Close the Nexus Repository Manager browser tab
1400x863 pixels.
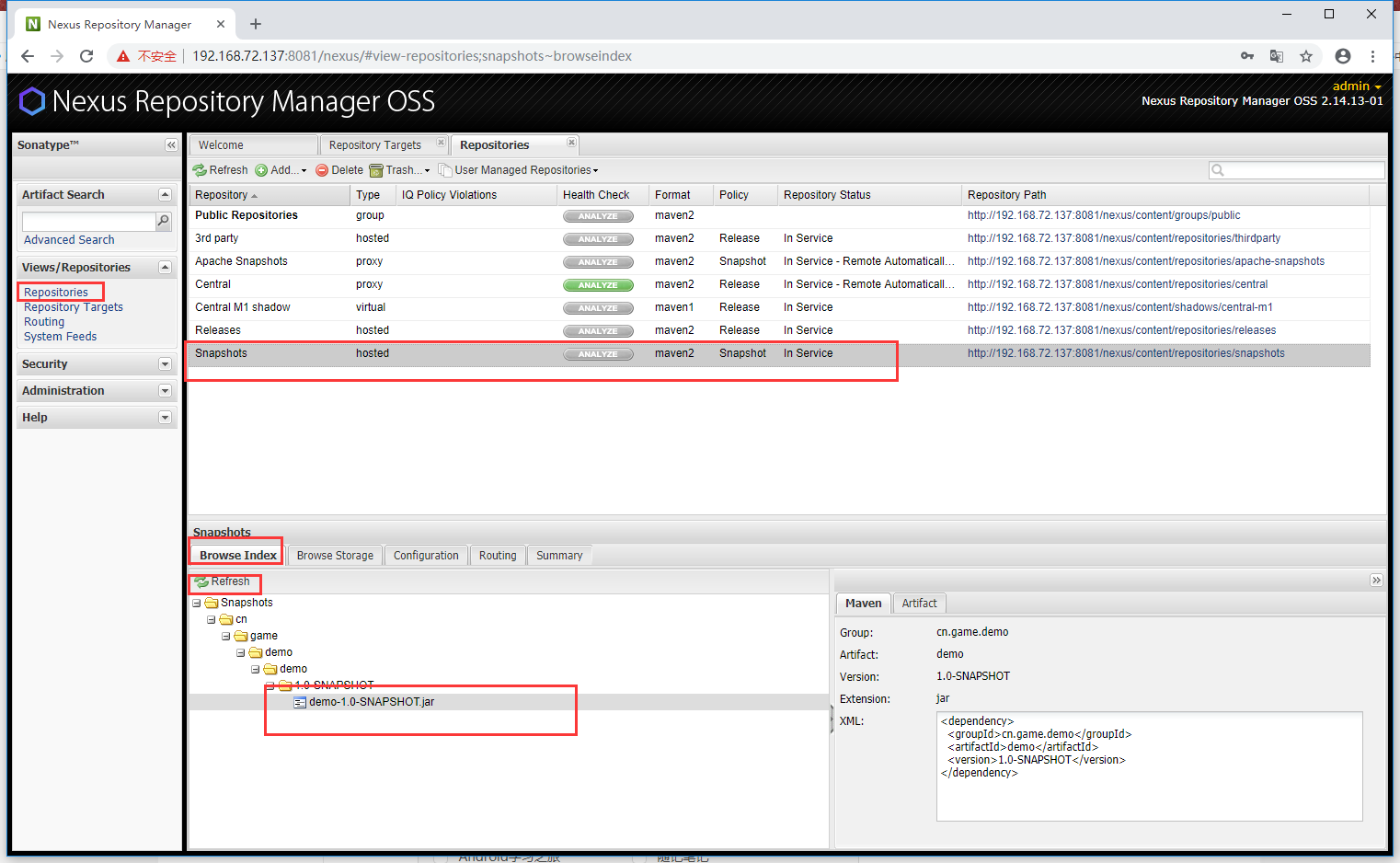(221, 24)
